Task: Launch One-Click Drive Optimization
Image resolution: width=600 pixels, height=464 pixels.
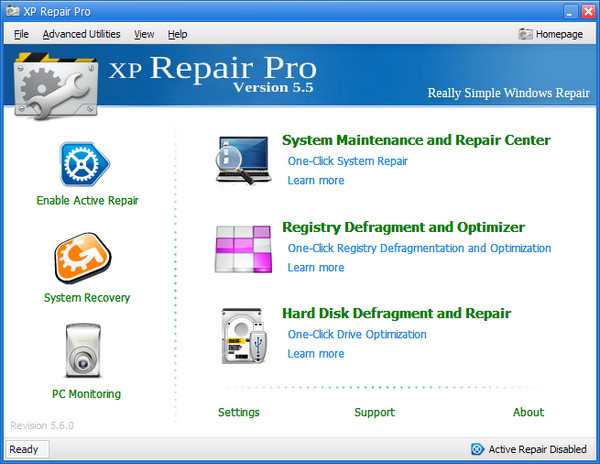Action: (357, 335)
